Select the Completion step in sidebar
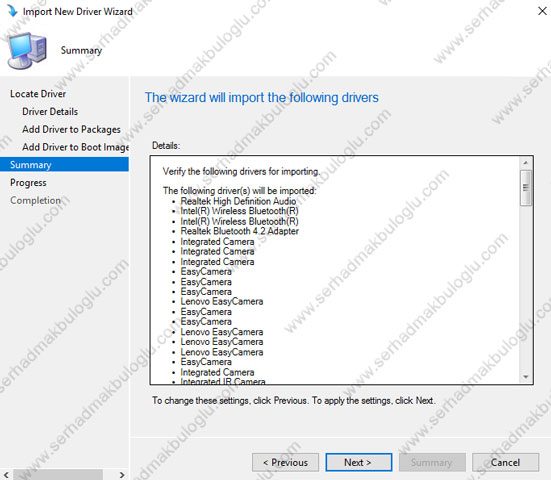Screen dimensions: 551x480 tap(35, 200)
